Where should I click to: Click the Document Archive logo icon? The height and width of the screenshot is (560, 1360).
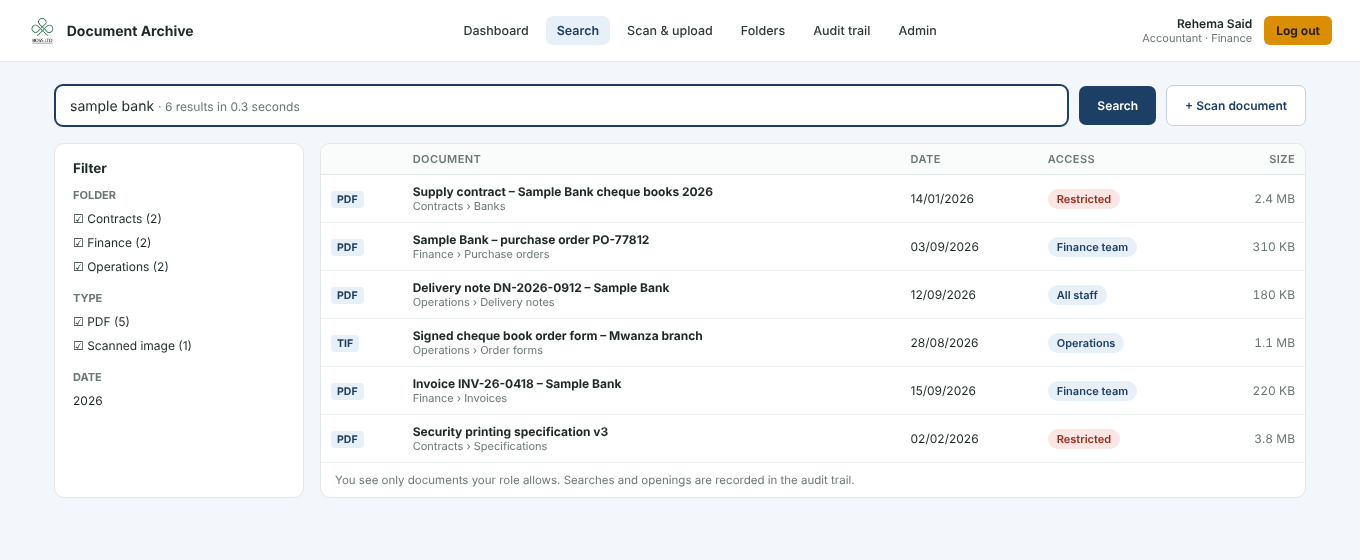click(42, 31)
